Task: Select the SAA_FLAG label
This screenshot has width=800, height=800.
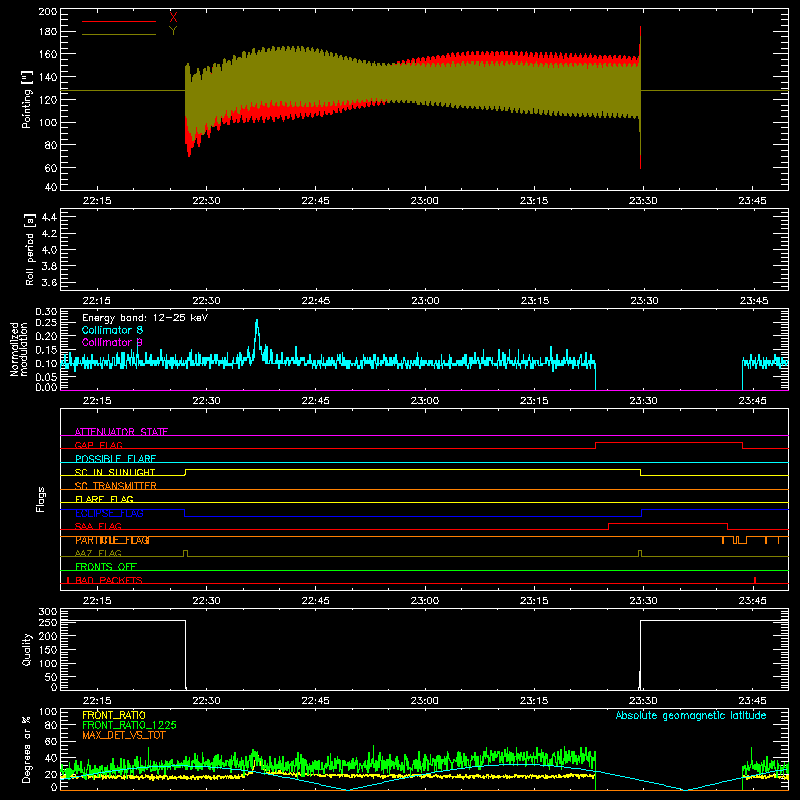Action: pyautogui.click(x=98, y=527)
